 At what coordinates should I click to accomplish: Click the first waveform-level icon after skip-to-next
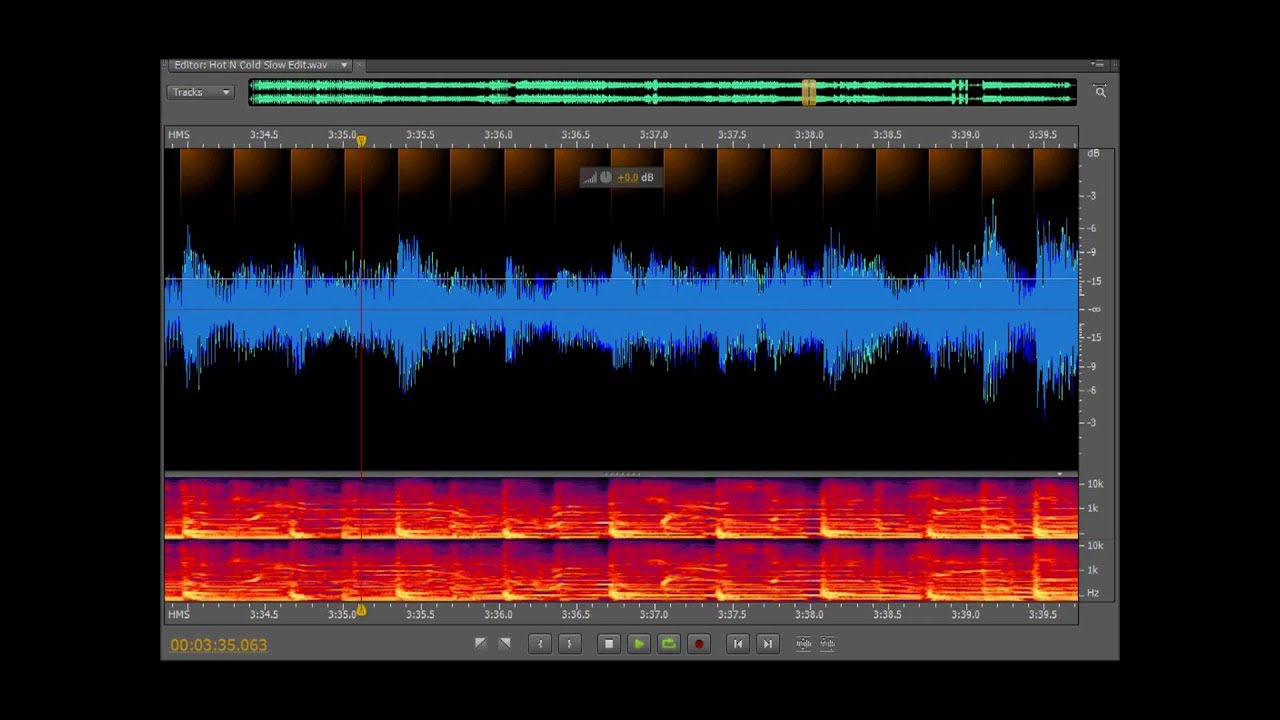pos(803,644)
